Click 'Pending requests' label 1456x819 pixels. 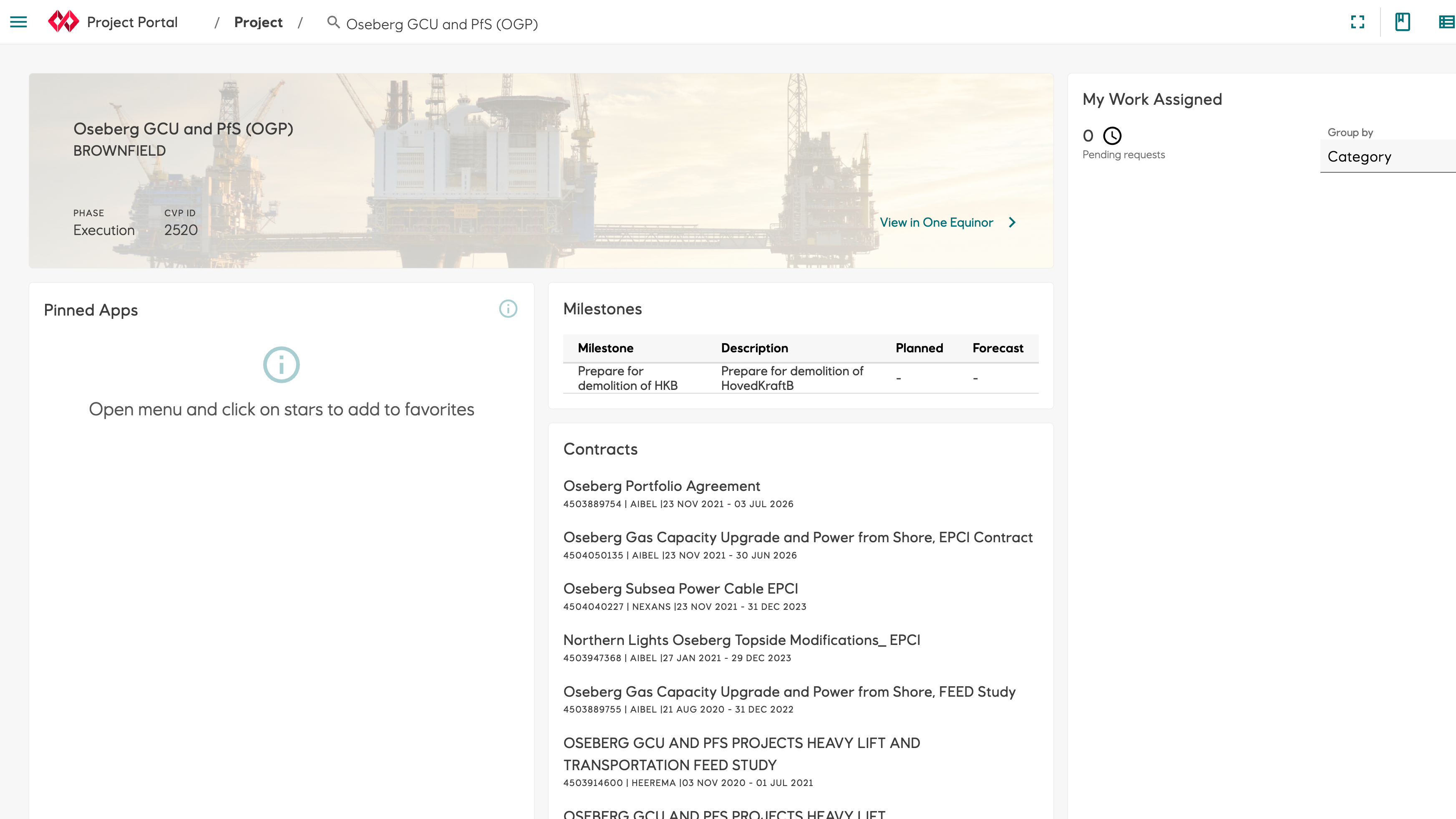(x=1123, y=154)
